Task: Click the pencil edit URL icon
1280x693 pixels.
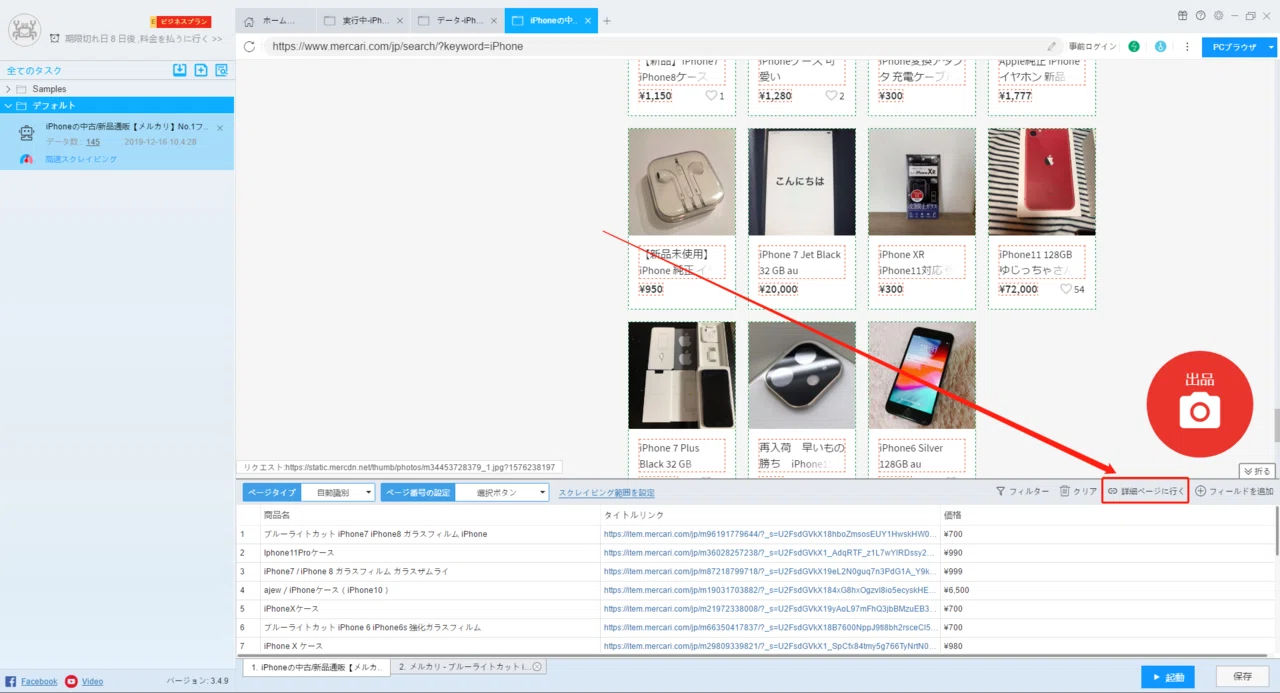Action: 1052,46
